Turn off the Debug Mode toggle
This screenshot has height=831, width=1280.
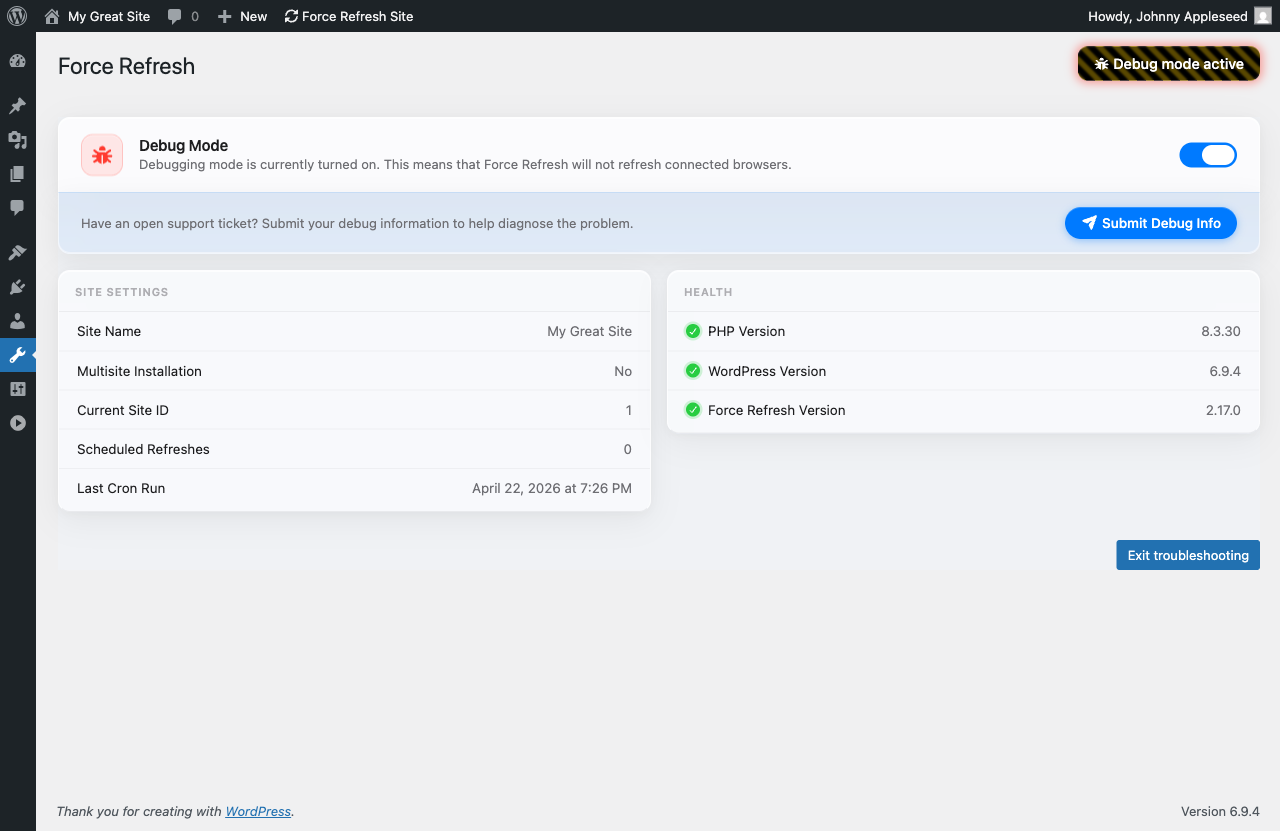[1208, 155]
